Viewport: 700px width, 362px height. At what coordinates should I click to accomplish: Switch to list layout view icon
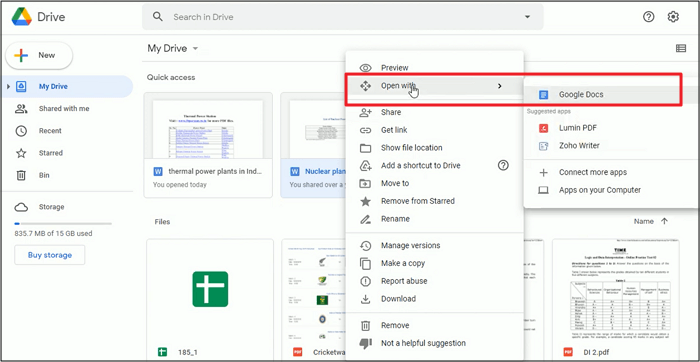tap(681, 48)
